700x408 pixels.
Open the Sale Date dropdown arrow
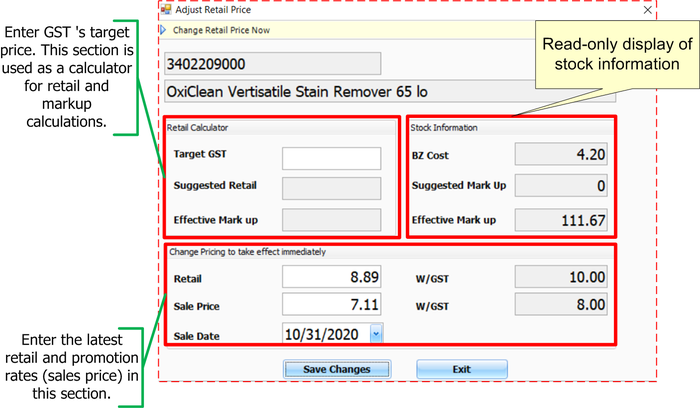tap(376, 334)
